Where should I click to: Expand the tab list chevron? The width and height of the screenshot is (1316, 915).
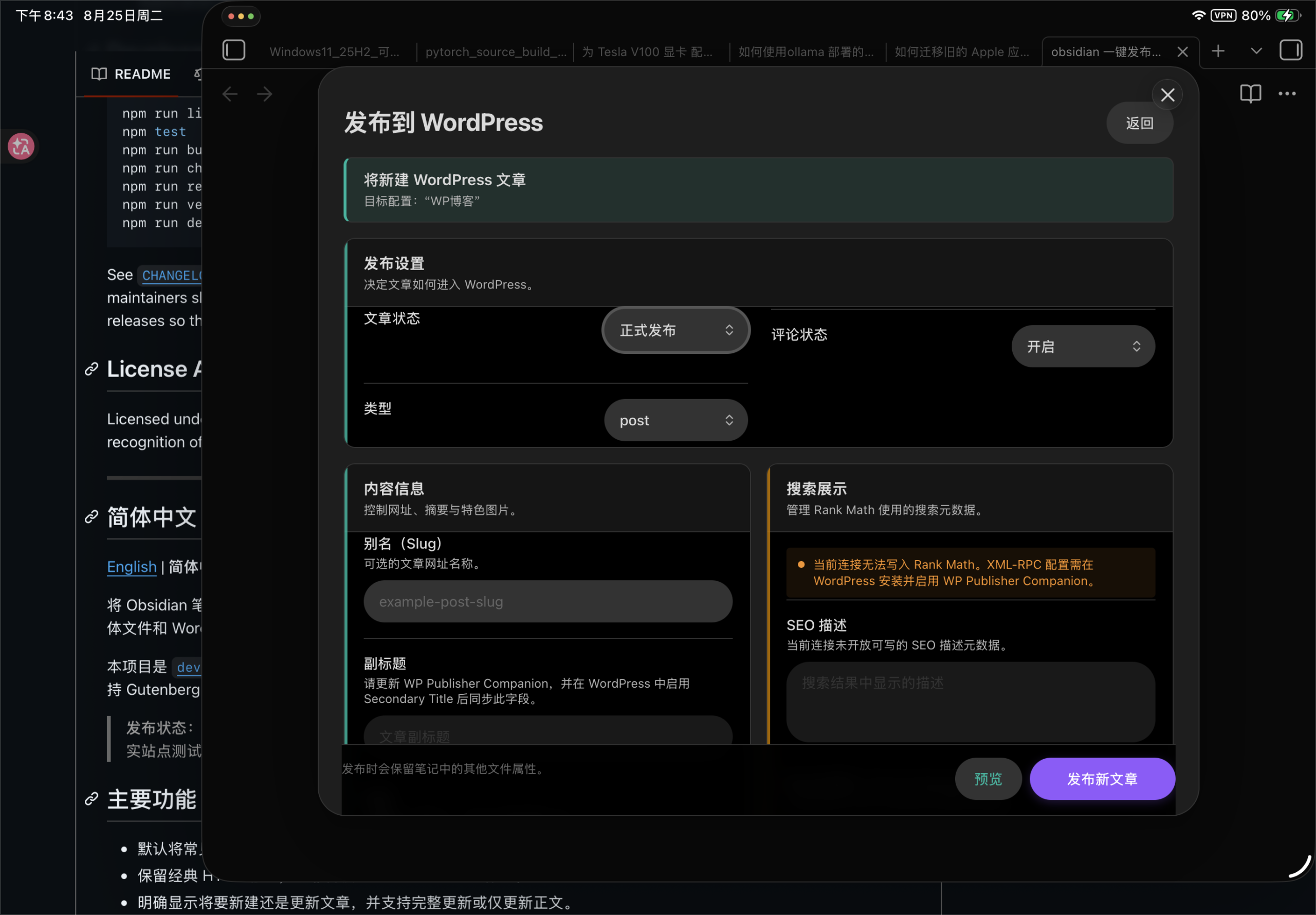[x=1256, y=51]
